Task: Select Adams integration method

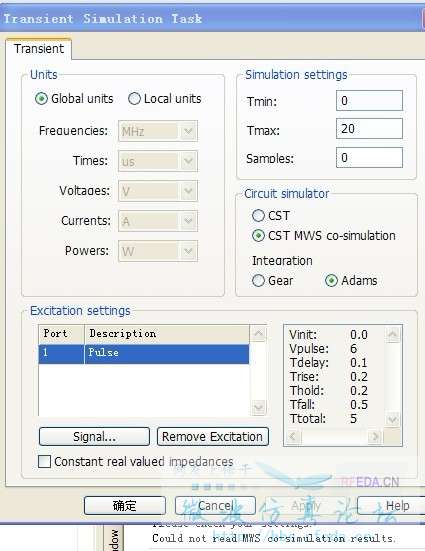Action: click(331, 280)
